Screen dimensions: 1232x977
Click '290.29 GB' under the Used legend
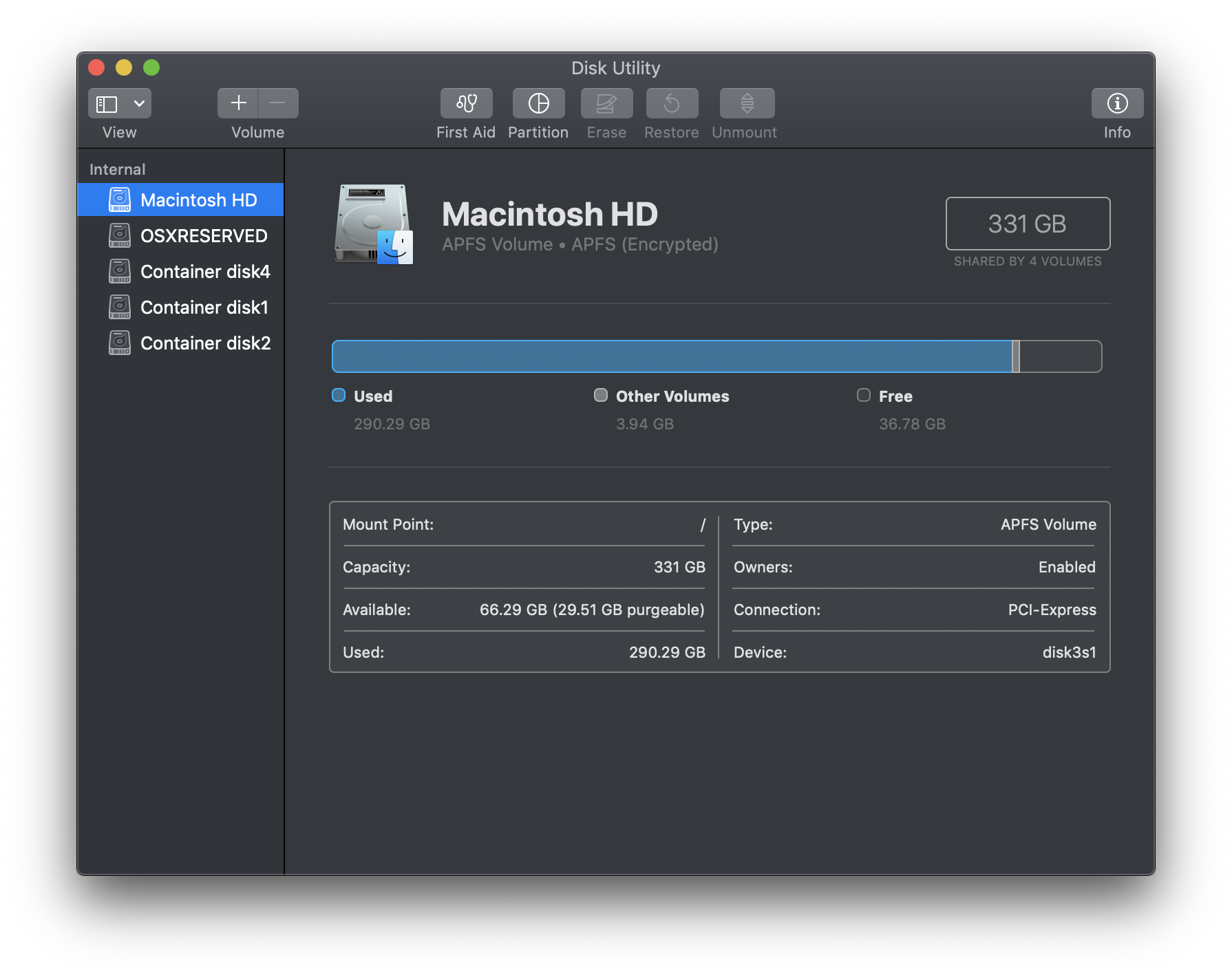click(x=392, y=424)
